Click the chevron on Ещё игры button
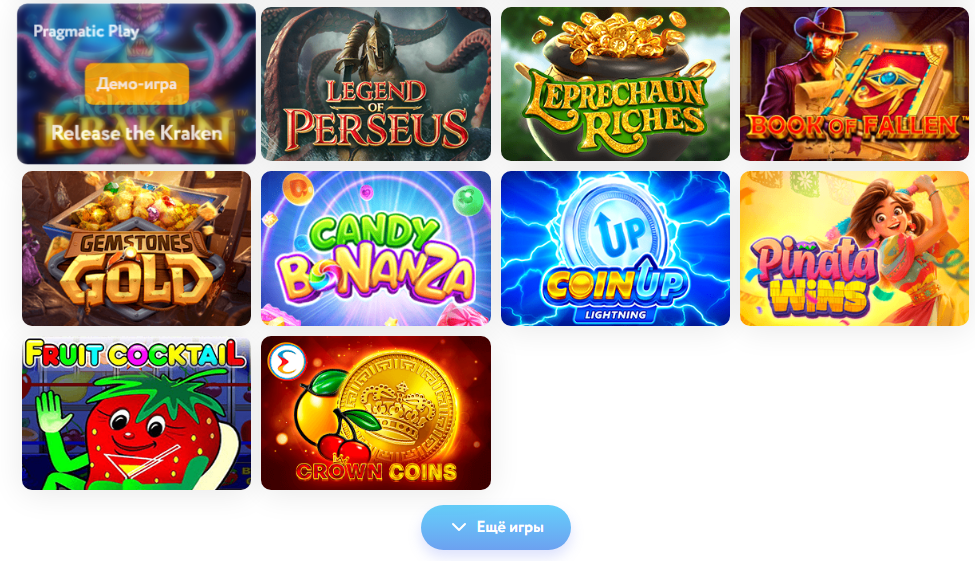 (x=459, y=527)
